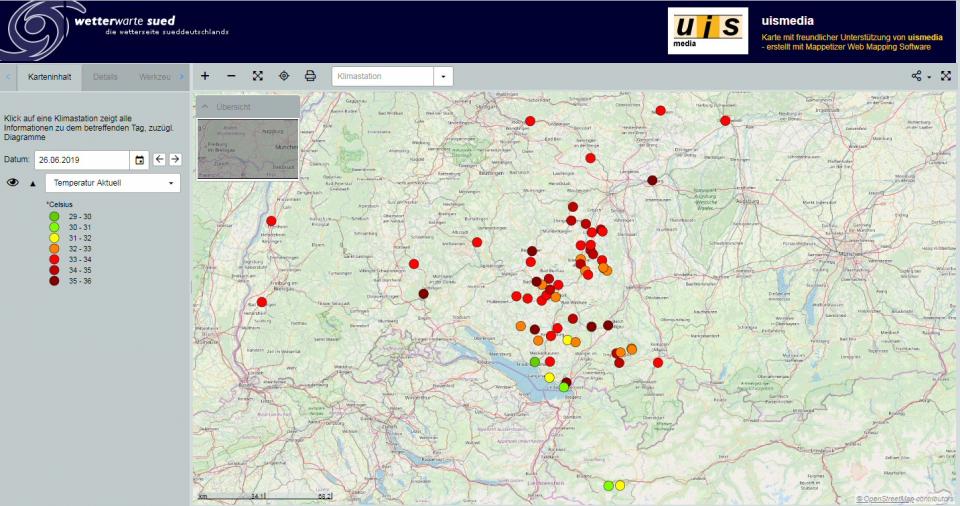Click the Datum date input field

coord(81,160)
